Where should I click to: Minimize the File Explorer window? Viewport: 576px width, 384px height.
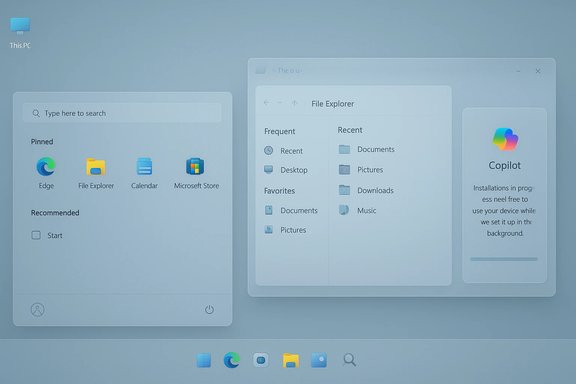[x=518, y=71]
